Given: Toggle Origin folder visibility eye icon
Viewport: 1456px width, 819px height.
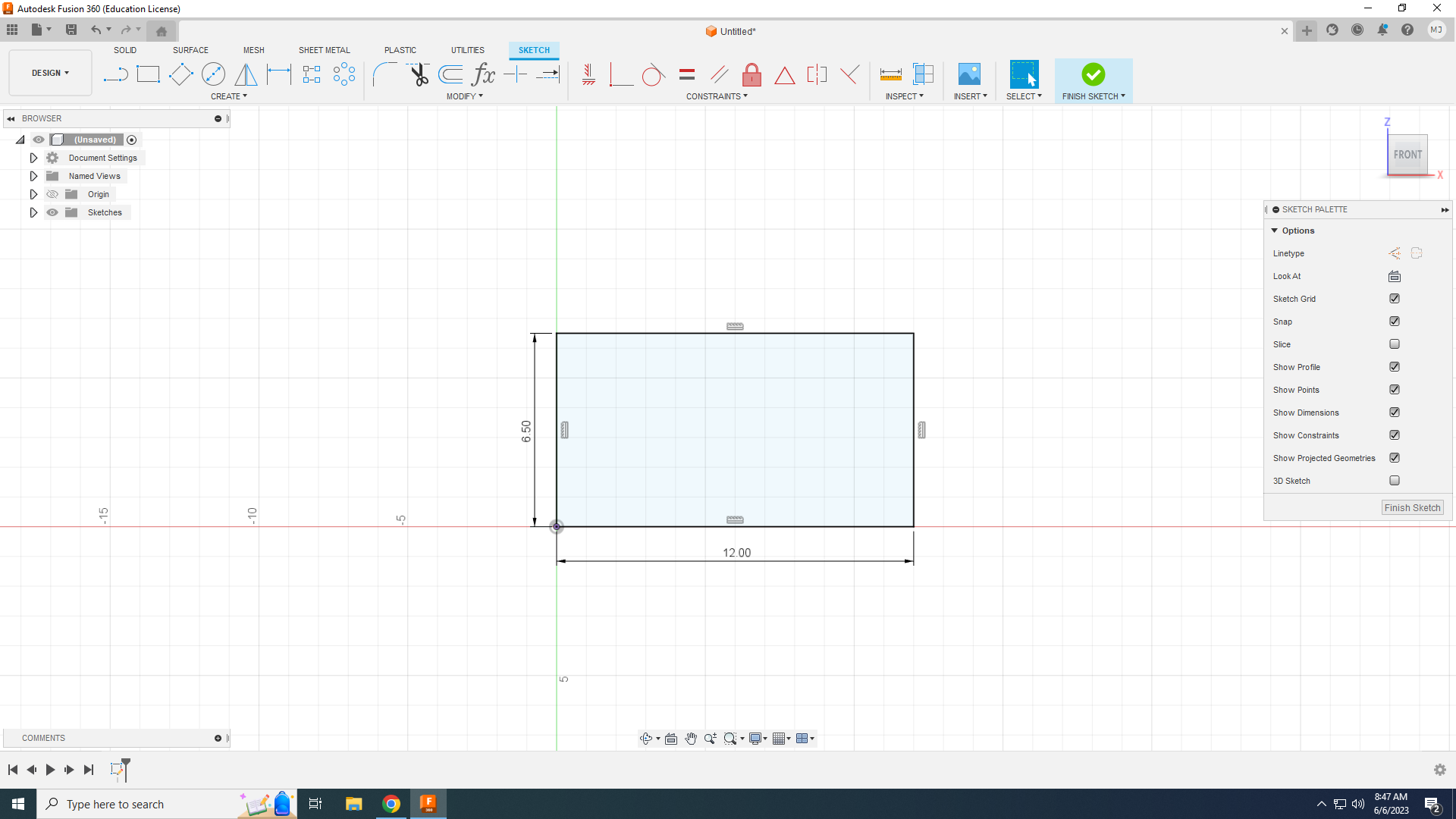Looking at the screenshot, I should 52,193.
